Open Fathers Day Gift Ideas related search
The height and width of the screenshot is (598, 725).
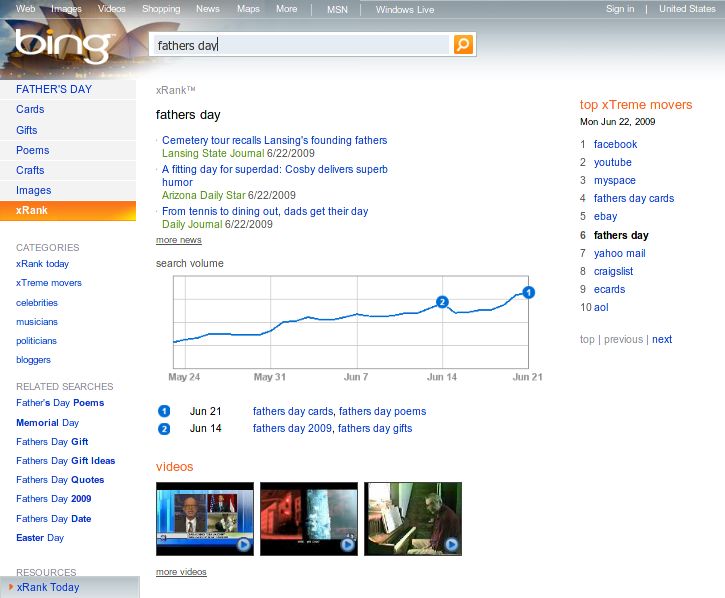point(65,461)
